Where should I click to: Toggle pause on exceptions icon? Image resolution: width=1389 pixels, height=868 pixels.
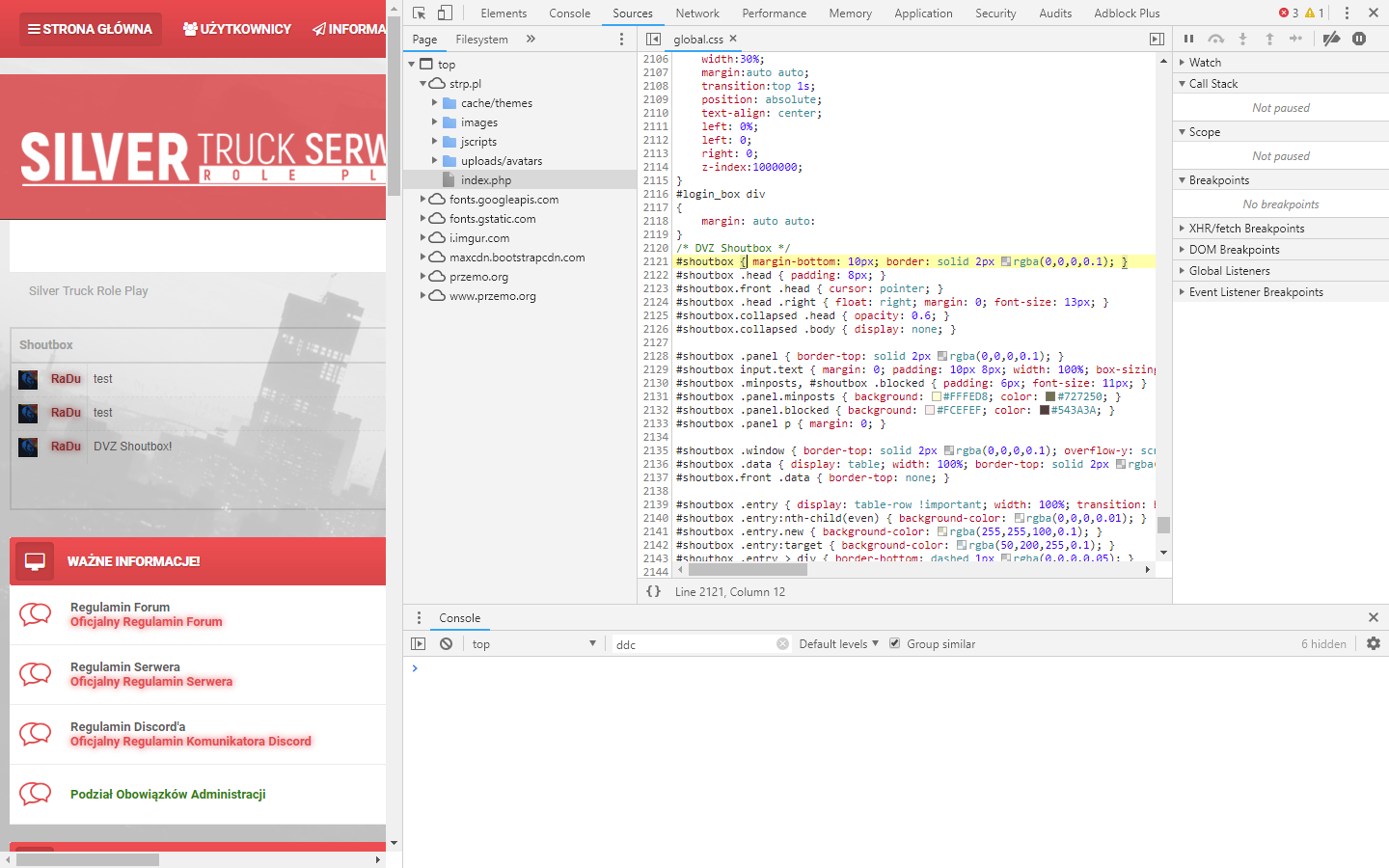pyautogui.click(x=1359, y=39)
